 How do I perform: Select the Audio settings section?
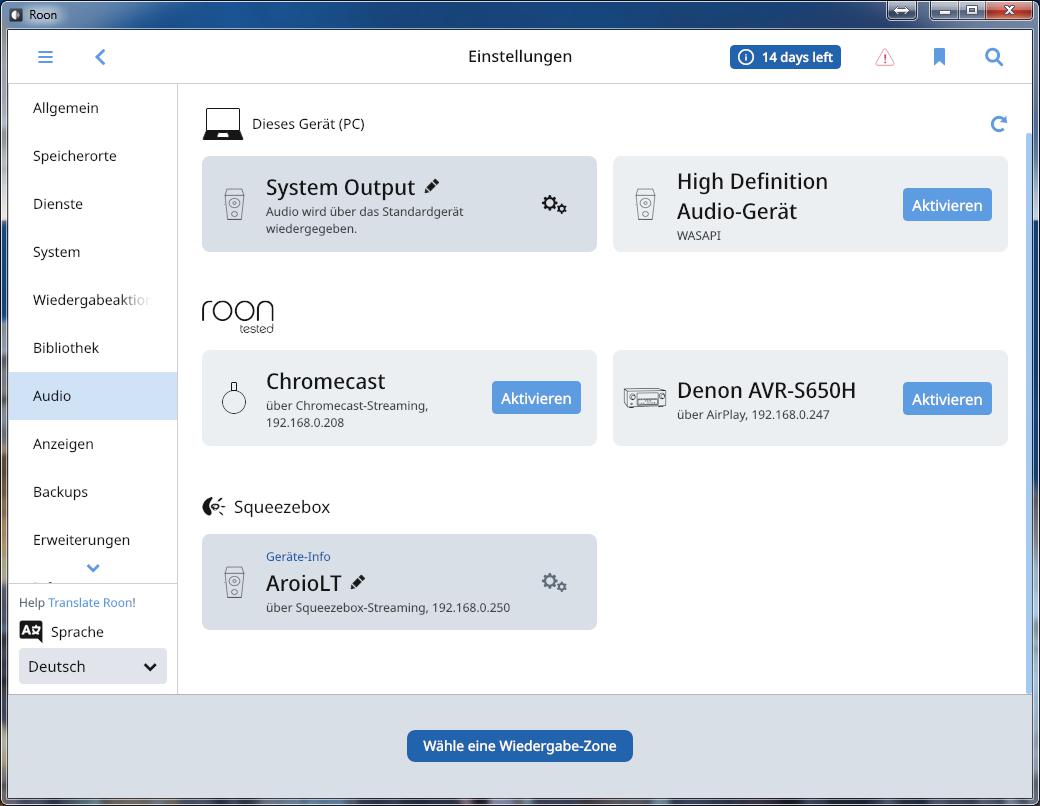[93, 396]
